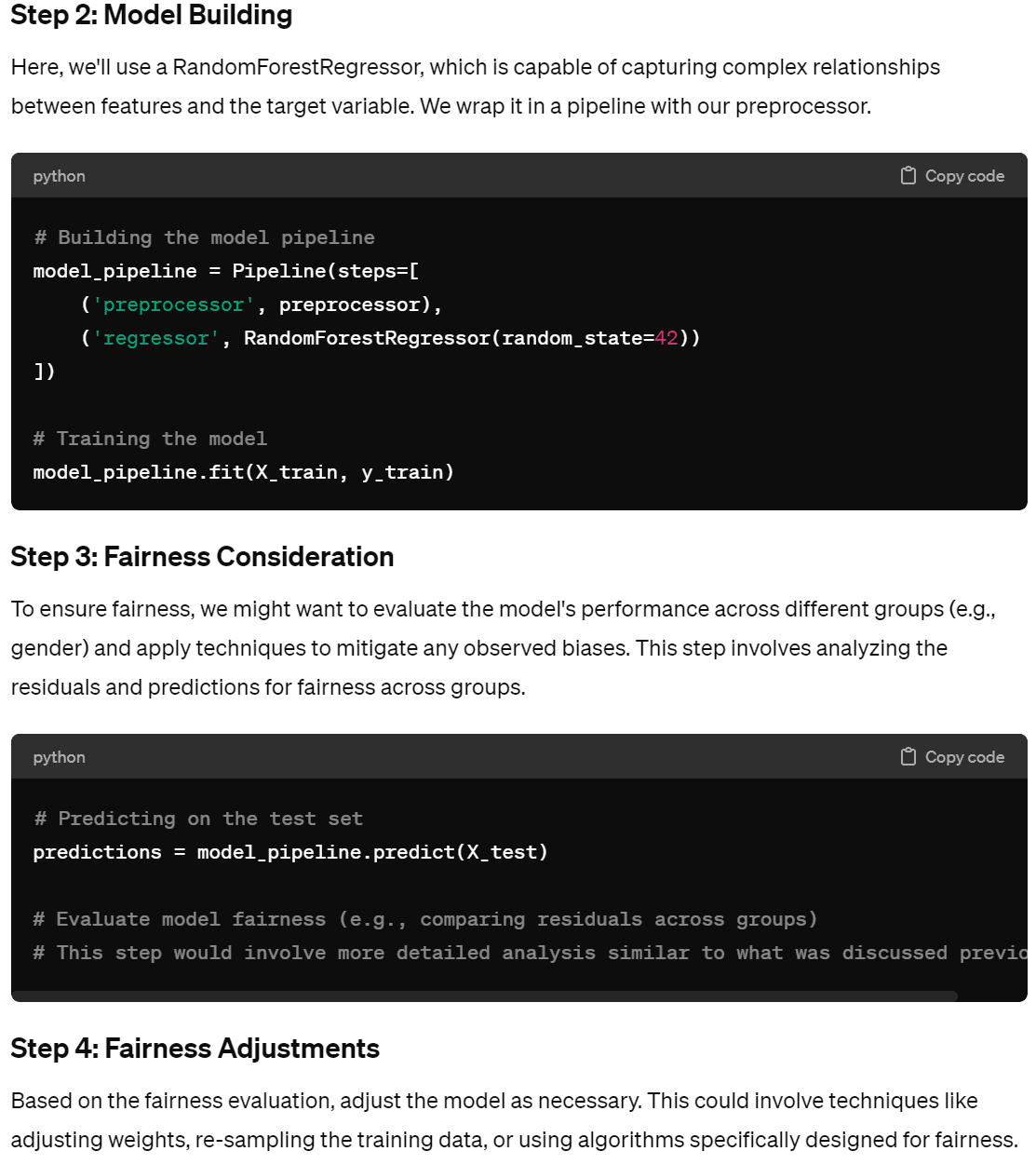Click the "Step 4: Fairness Adjustments" heading
The width and height of the screenshot is (1036, 1165).
coord(195,1049)
